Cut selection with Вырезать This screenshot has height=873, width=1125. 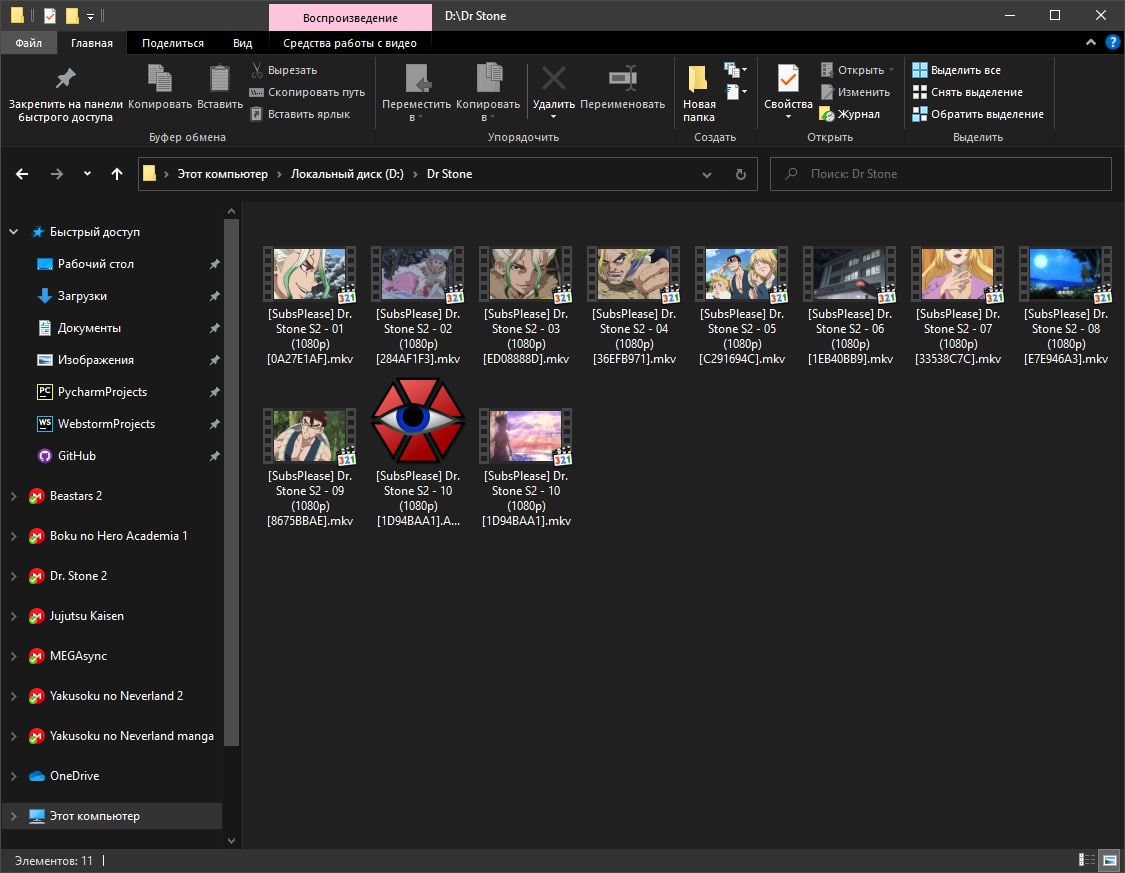[284, 70]
